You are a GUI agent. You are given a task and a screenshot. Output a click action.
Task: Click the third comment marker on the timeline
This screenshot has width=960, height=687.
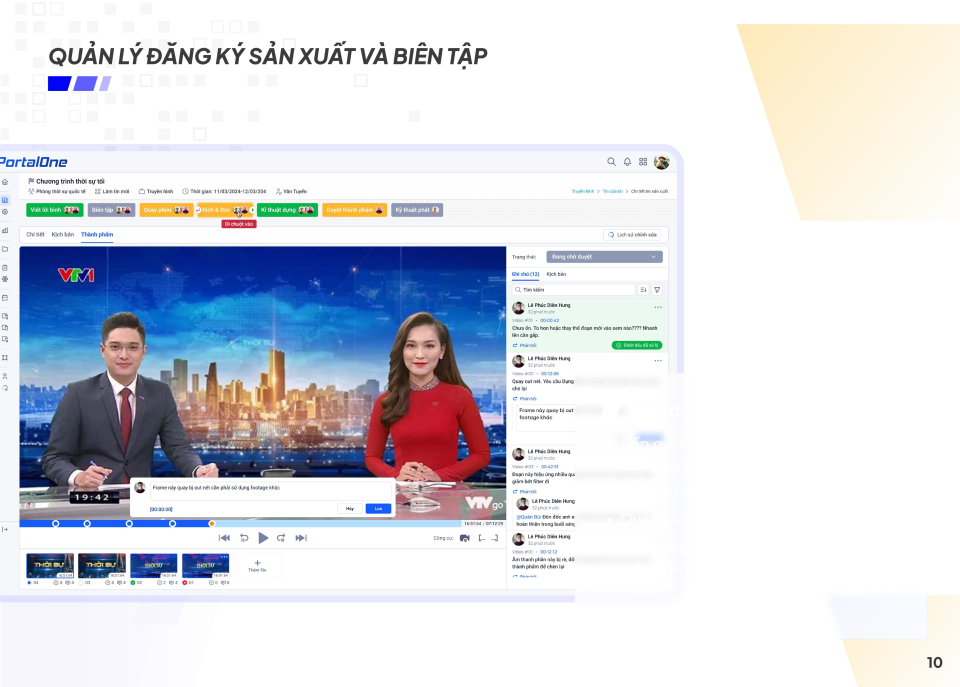(129, 524)
